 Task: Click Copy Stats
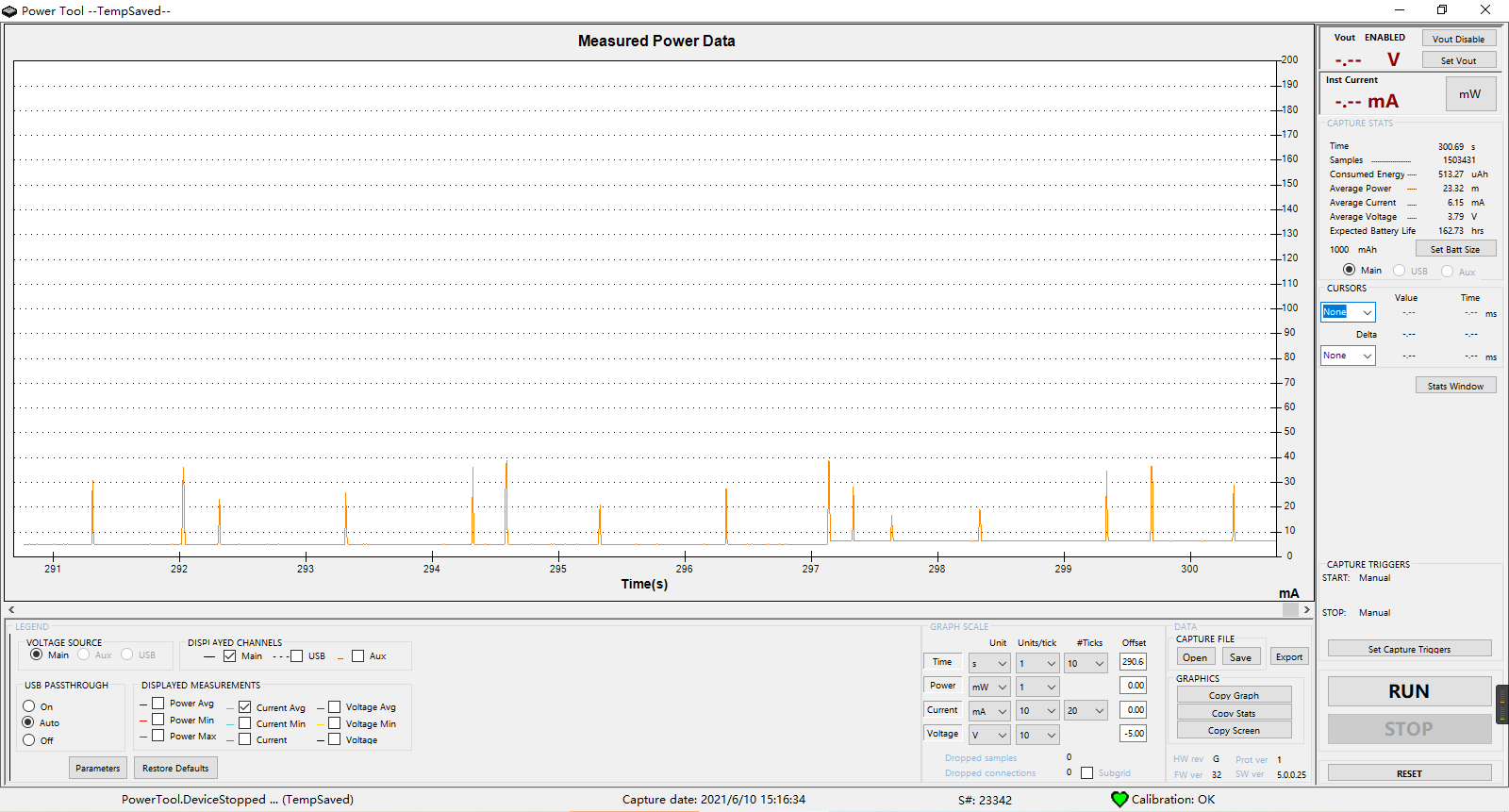tap(1235, 713)
